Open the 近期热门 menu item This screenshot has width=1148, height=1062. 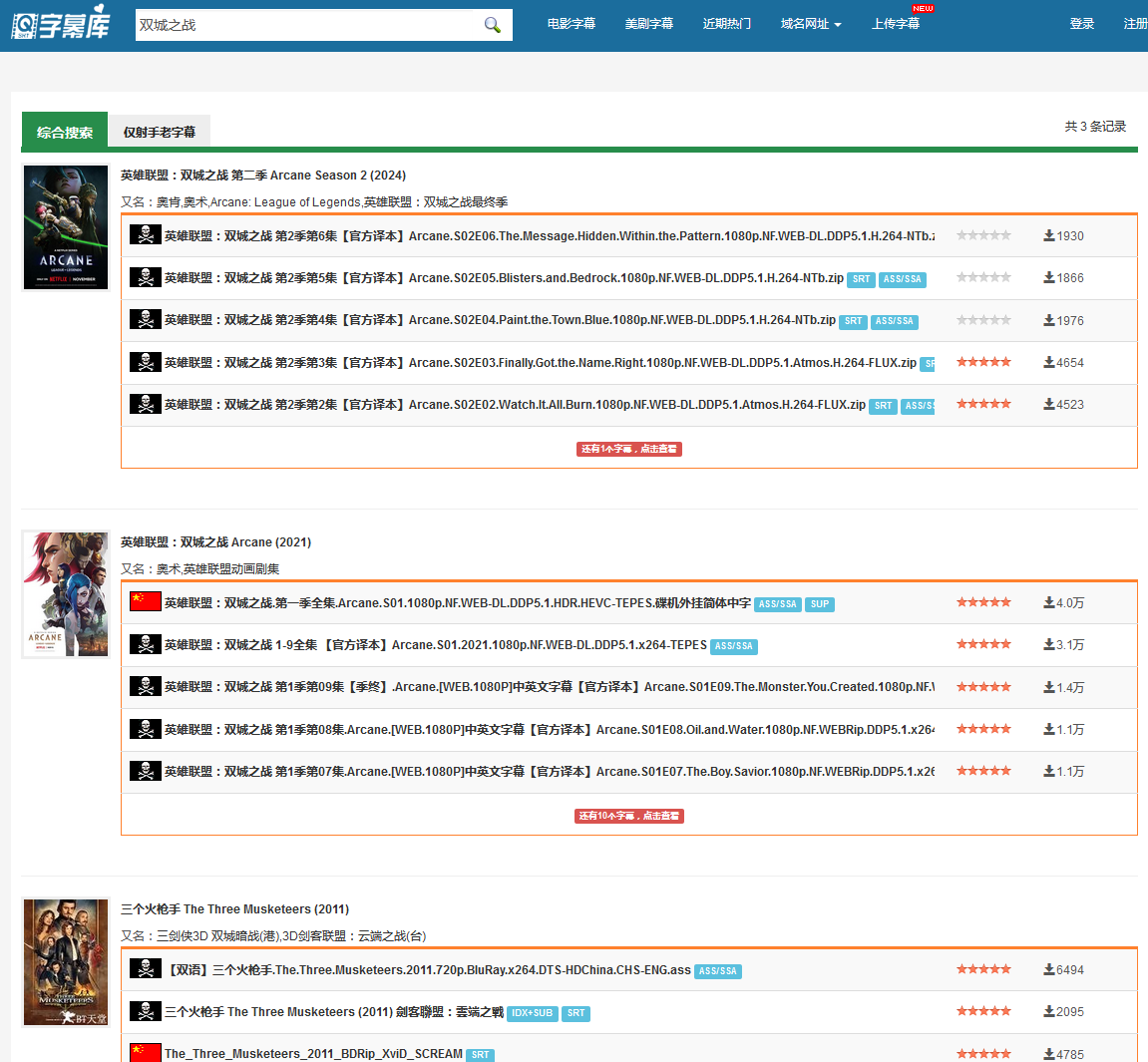(x=726, y=24)
